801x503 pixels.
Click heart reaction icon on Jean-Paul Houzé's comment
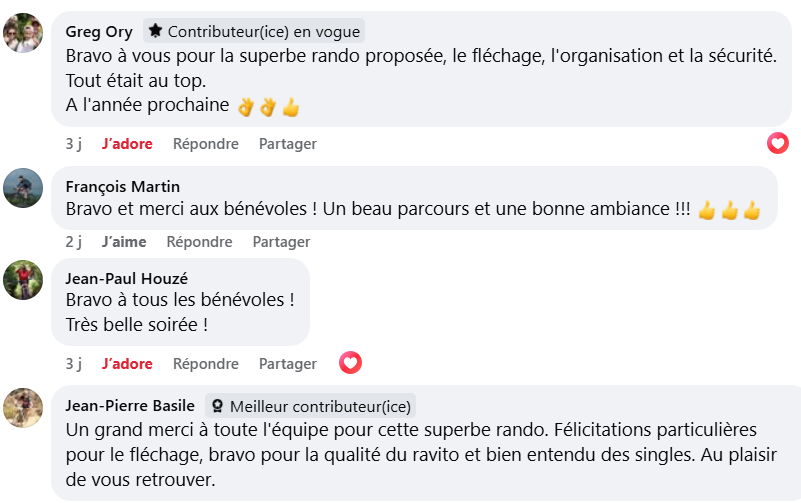coord(350,363)
